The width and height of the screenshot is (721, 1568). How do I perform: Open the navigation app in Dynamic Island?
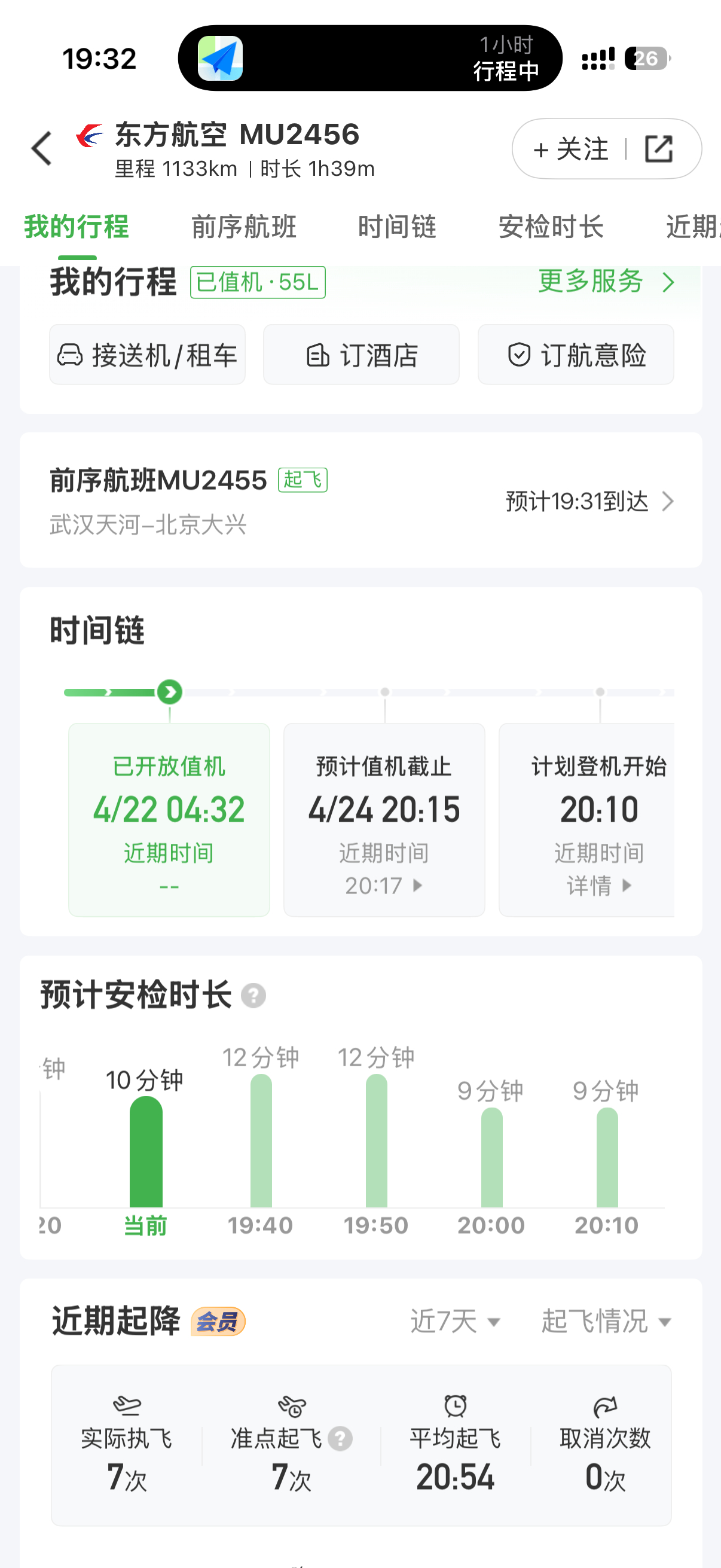tap(220, 59)
